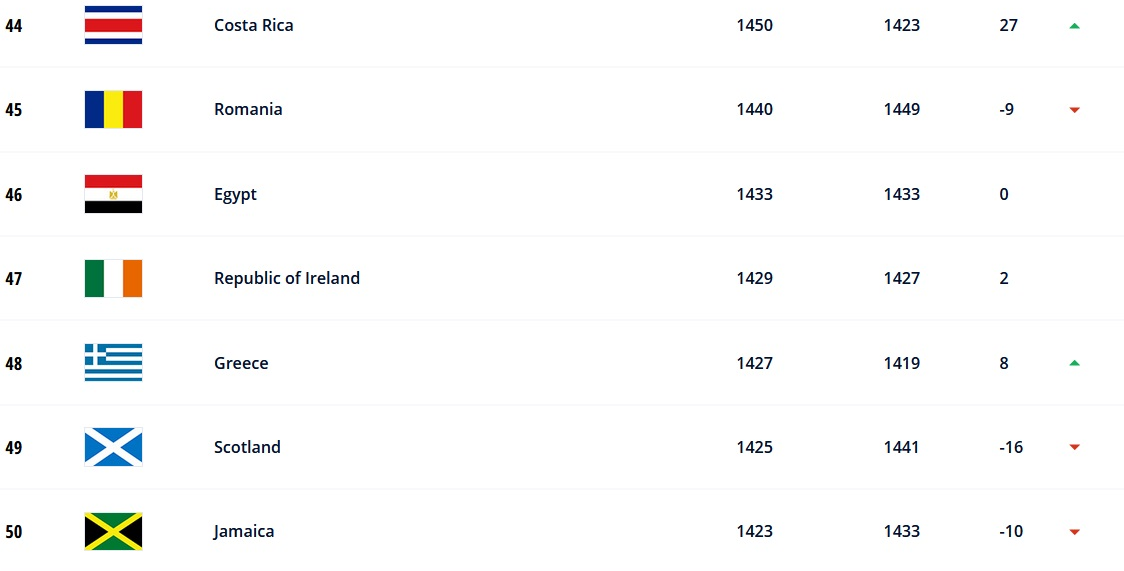Click the Romania flag icon
The image size is (1124, 571).
click(113, 109)
